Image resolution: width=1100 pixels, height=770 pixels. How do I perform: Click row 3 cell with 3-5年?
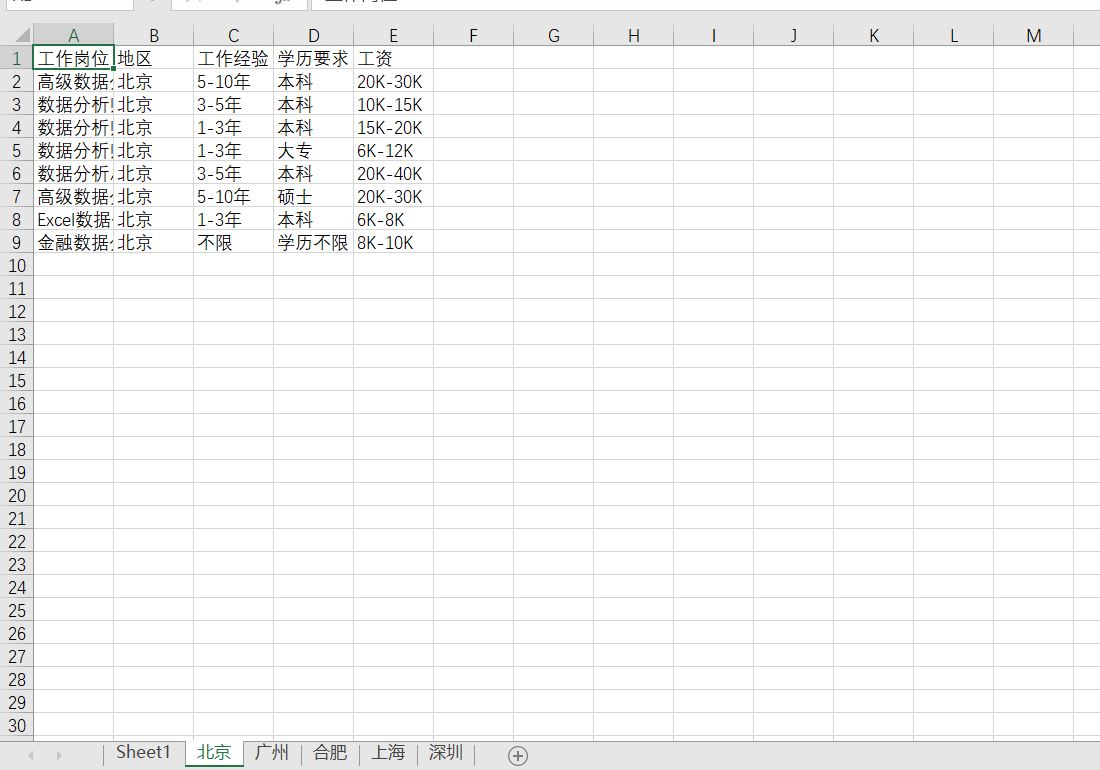(x=234, y=104)
